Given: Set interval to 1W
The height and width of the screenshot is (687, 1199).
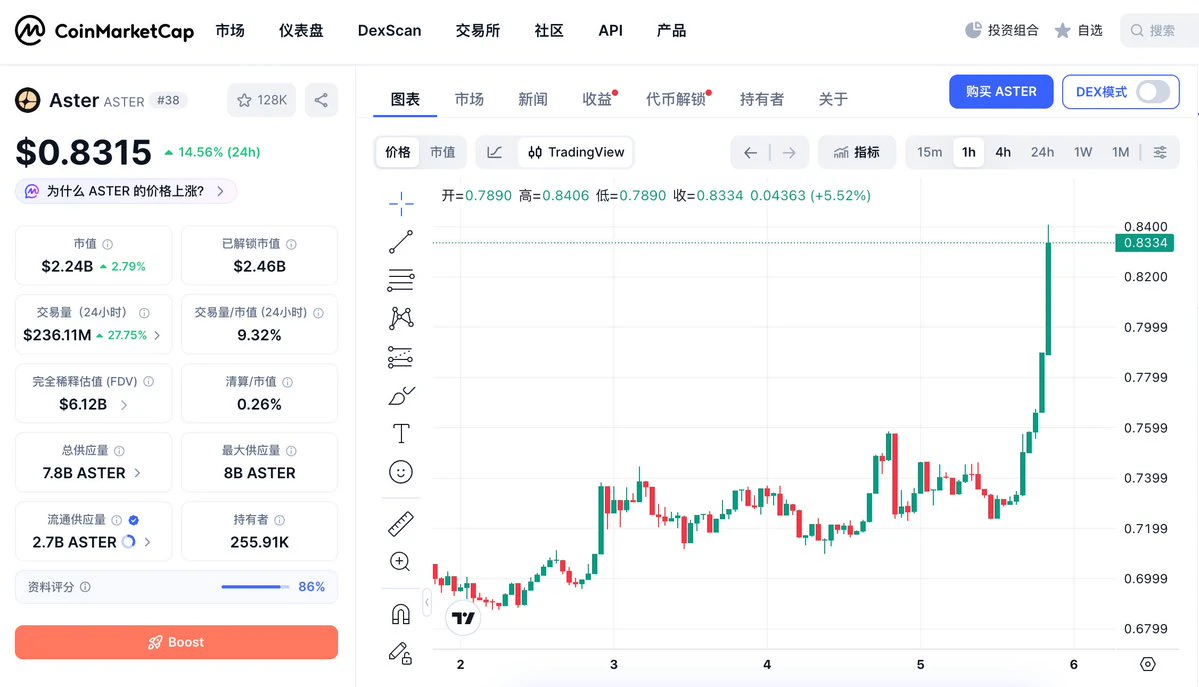Looking at the screenshot, I should click(1083, 152).
